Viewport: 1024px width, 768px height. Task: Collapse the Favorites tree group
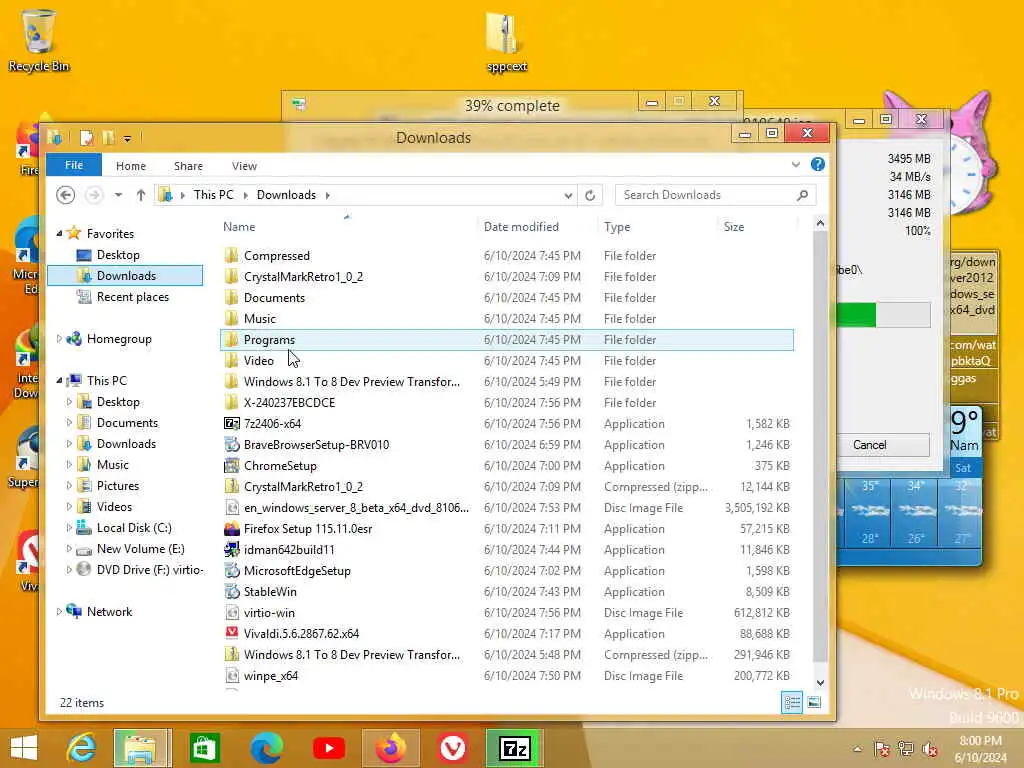(x=59, y=233)
